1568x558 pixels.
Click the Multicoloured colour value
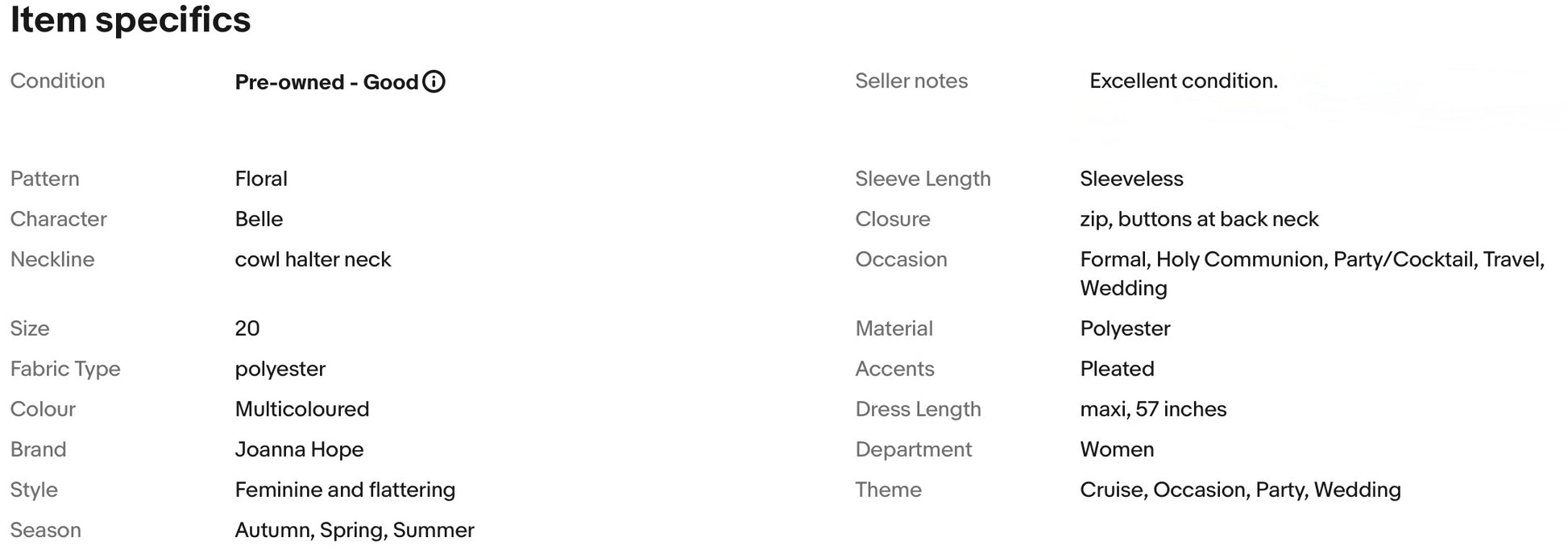(x=302, y=409)
